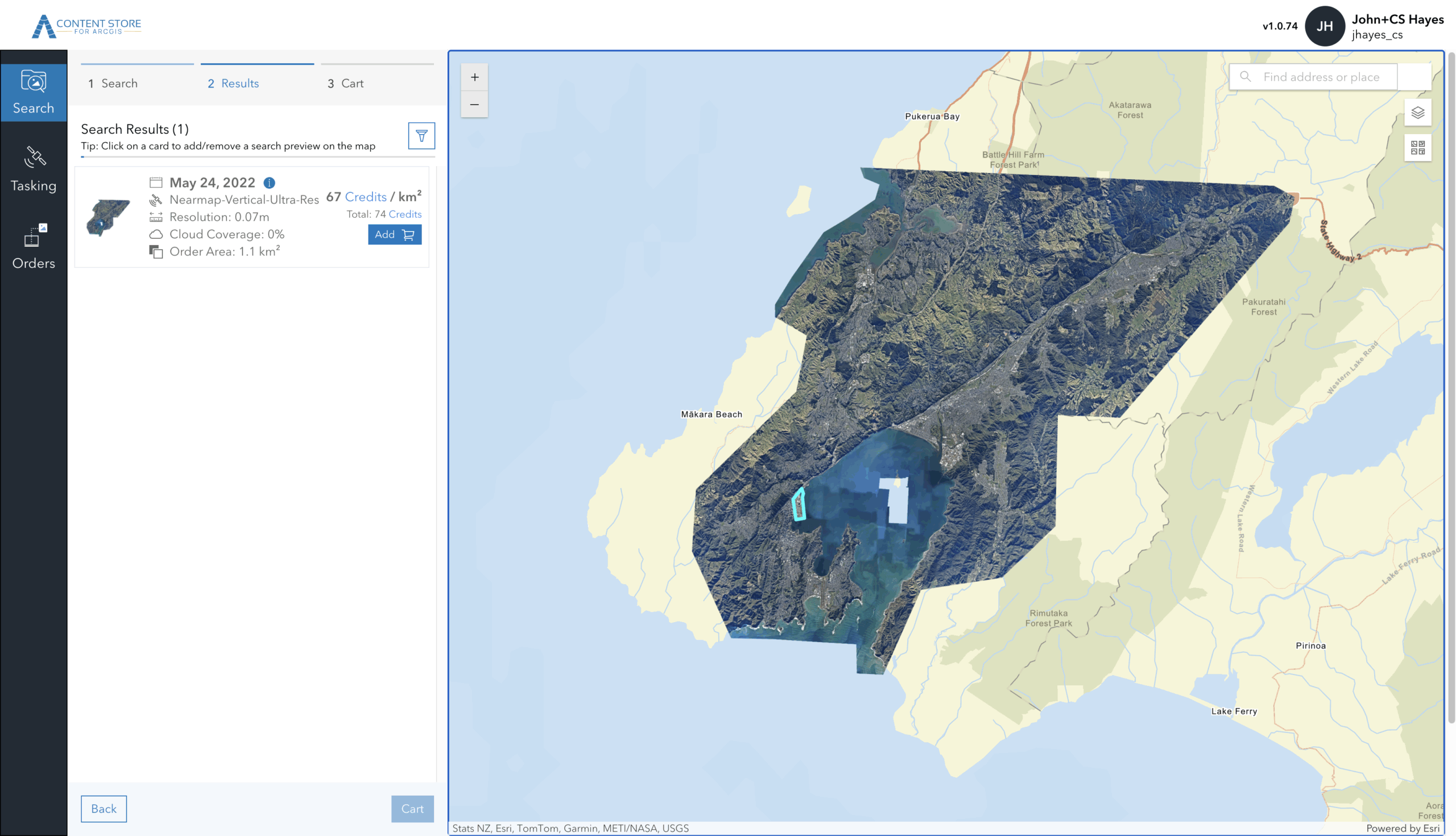Click the Find address or place field
Screen dimensions: 1456x836
click(1321, 77)
